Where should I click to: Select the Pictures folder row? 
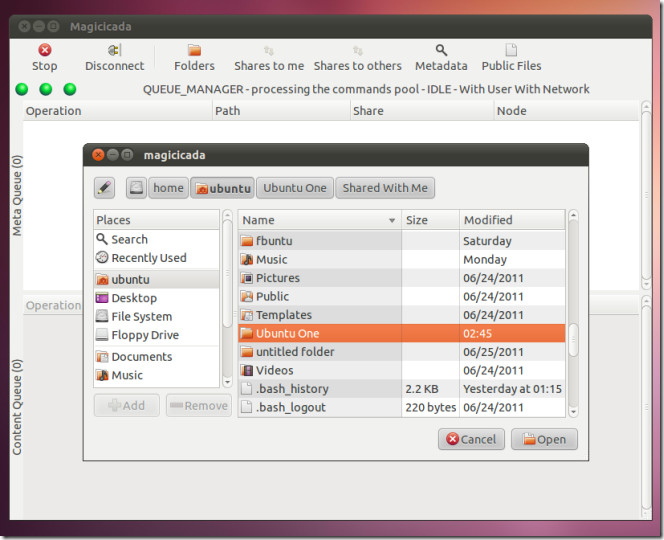(x=401, y=278)
